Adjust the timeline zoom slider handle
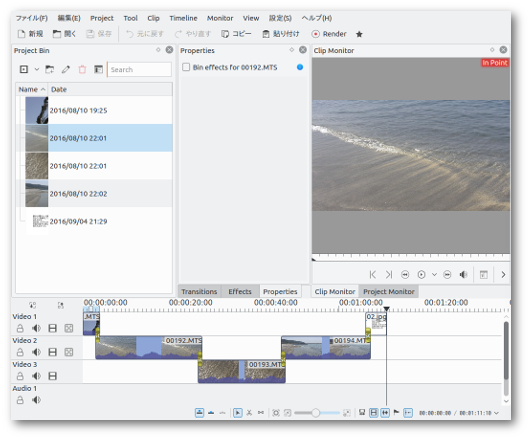This screenshot has width=530, height=439. pyautogui.click(x=315, y=413)
